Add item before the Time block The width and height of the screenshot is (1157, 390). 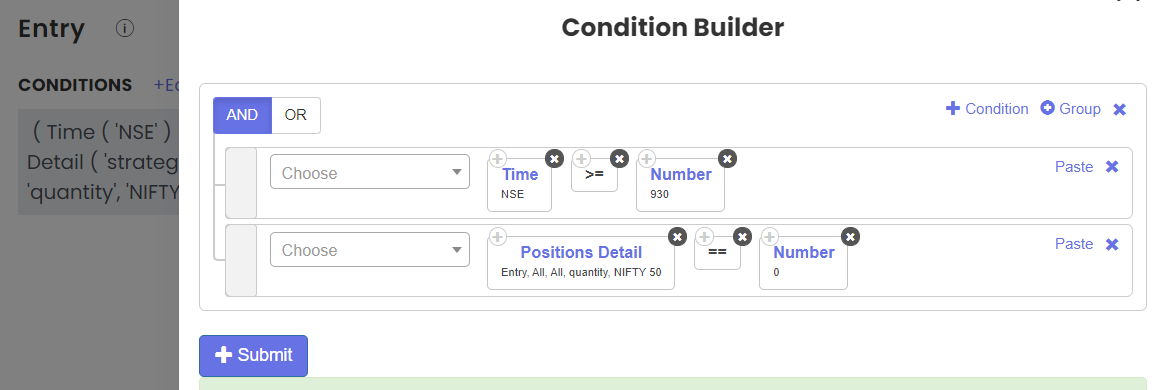coord(497,159)
